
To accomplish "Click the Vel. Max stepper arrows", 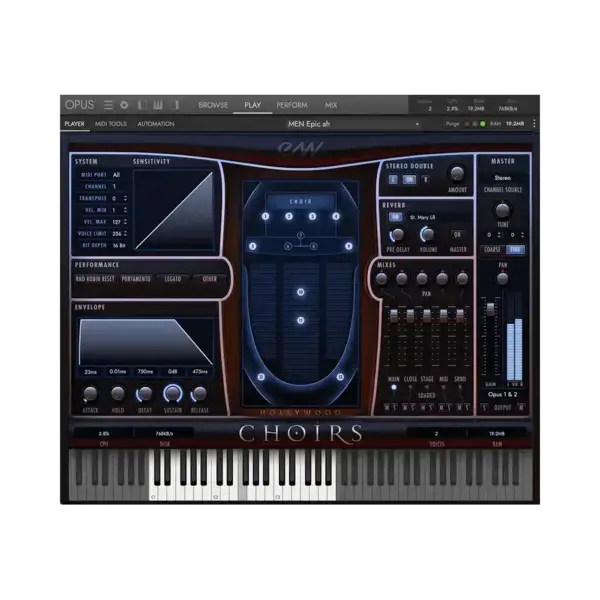I will click(x=125, y=222).
